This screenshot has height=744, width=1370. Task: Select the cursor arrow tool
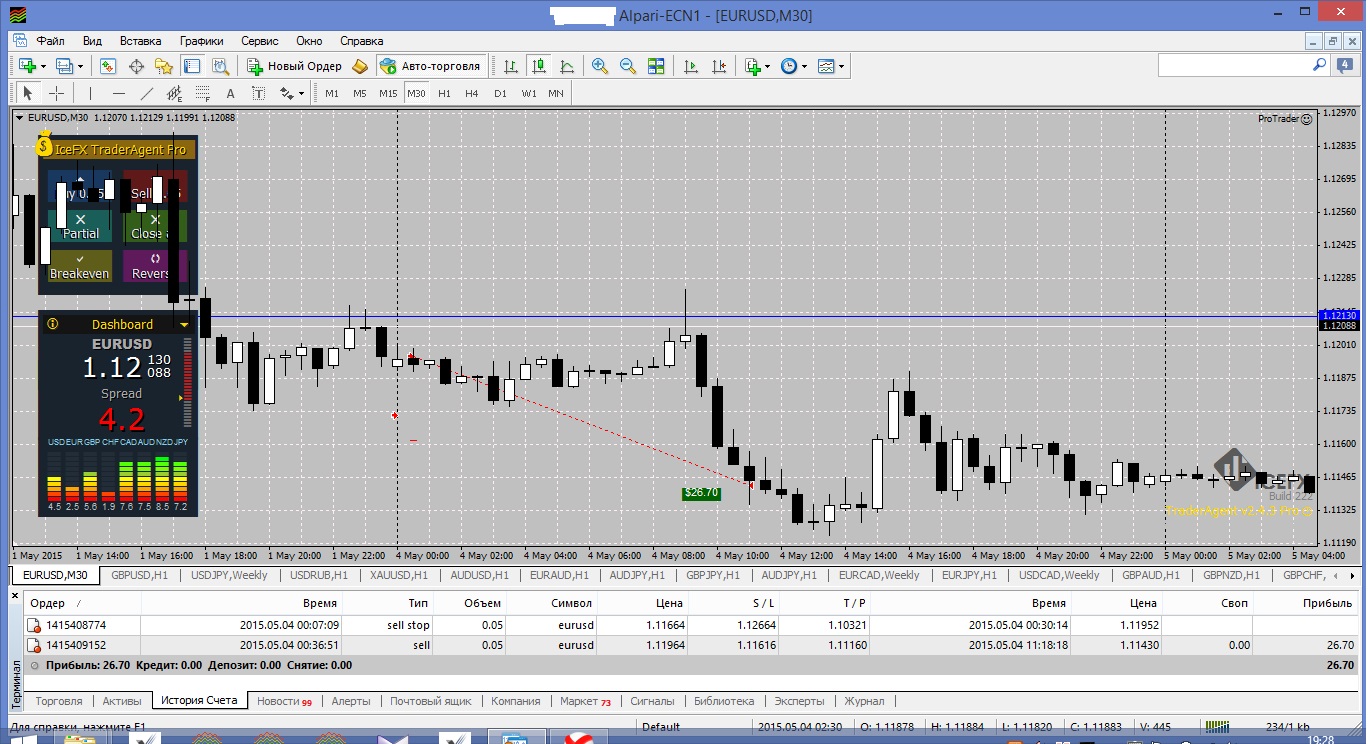tap(28, 93)
